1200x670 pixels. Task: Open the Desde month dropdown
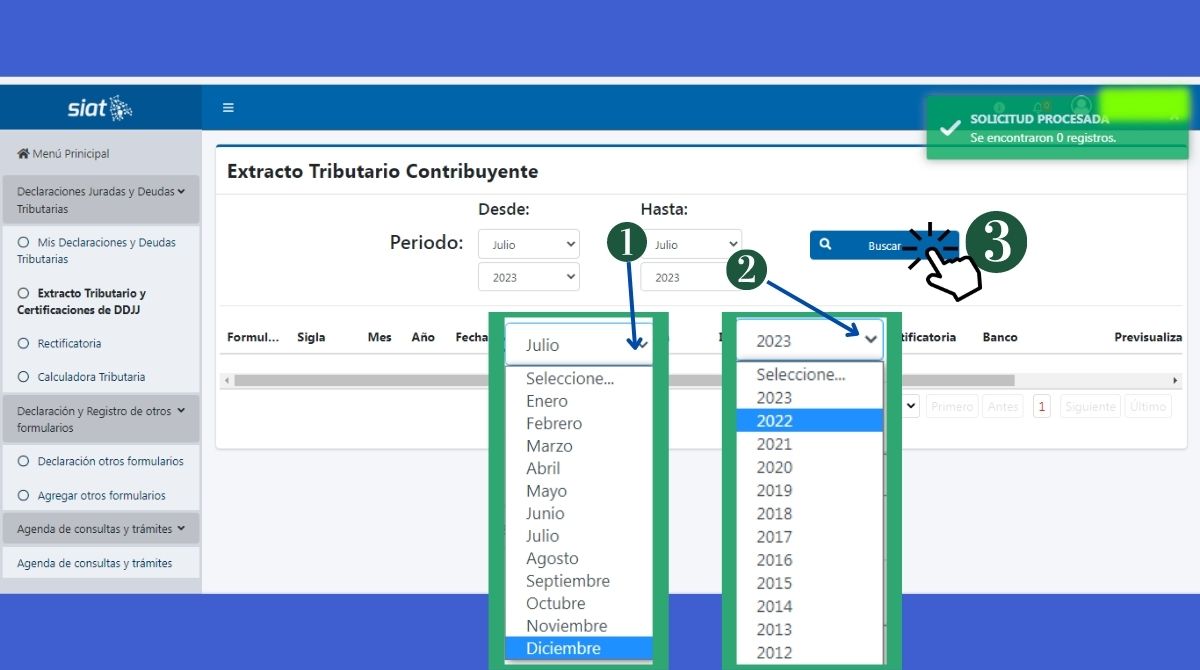pos(528,245)
